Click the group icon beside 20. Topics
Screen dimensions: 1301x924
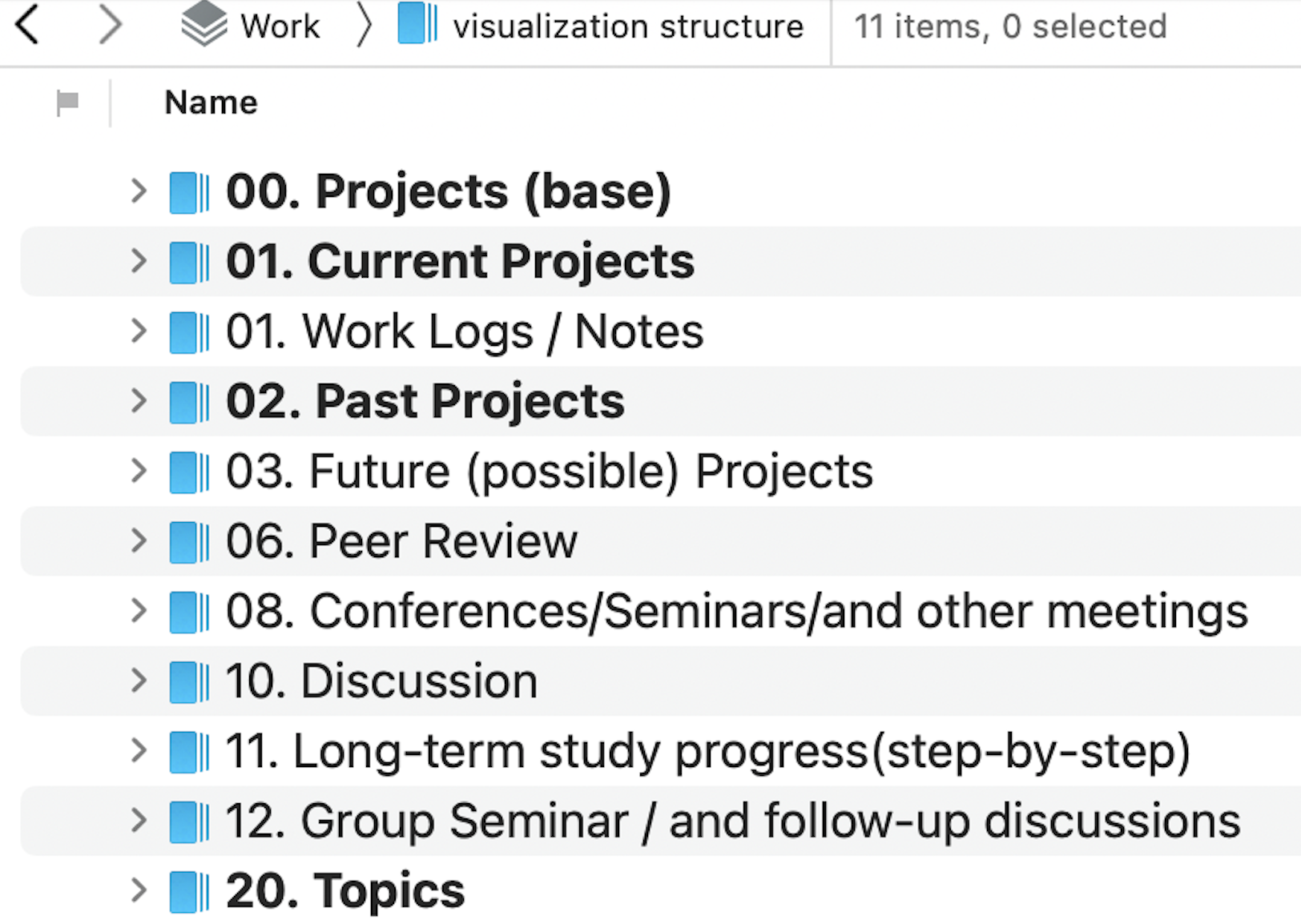[x=189, y=892]
